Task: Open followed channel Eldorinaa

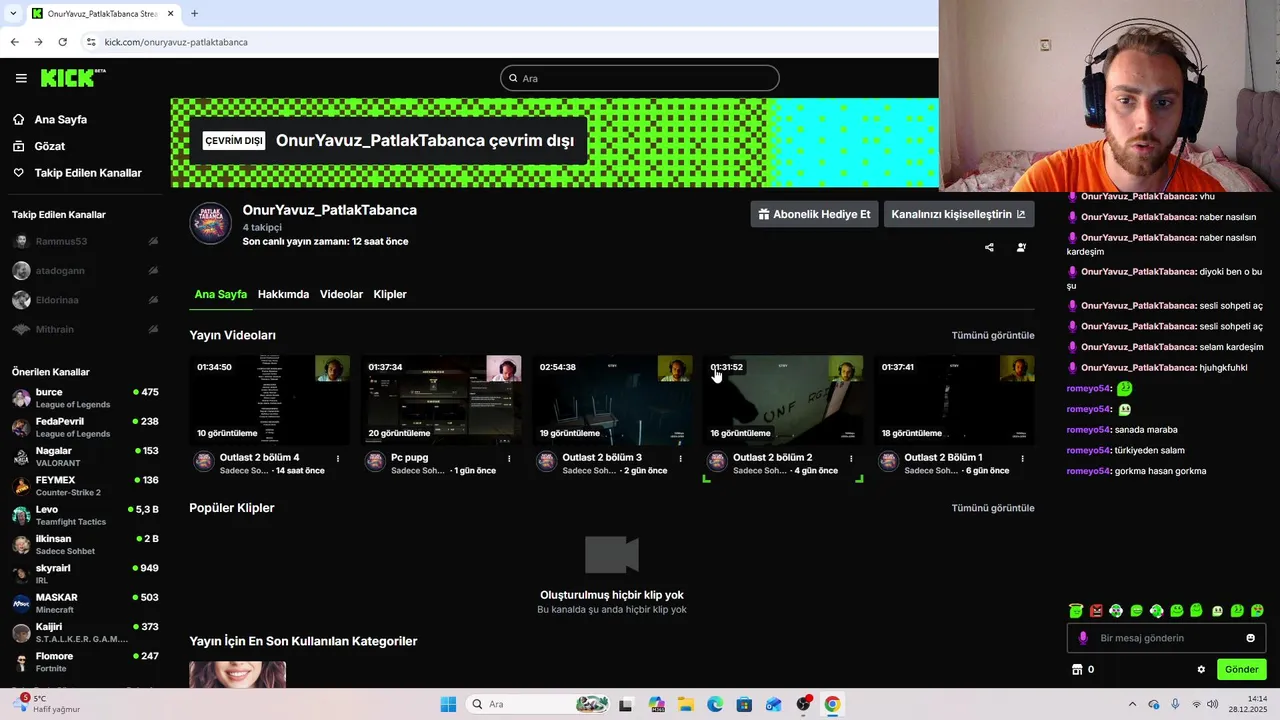Action: coord(85,300)
